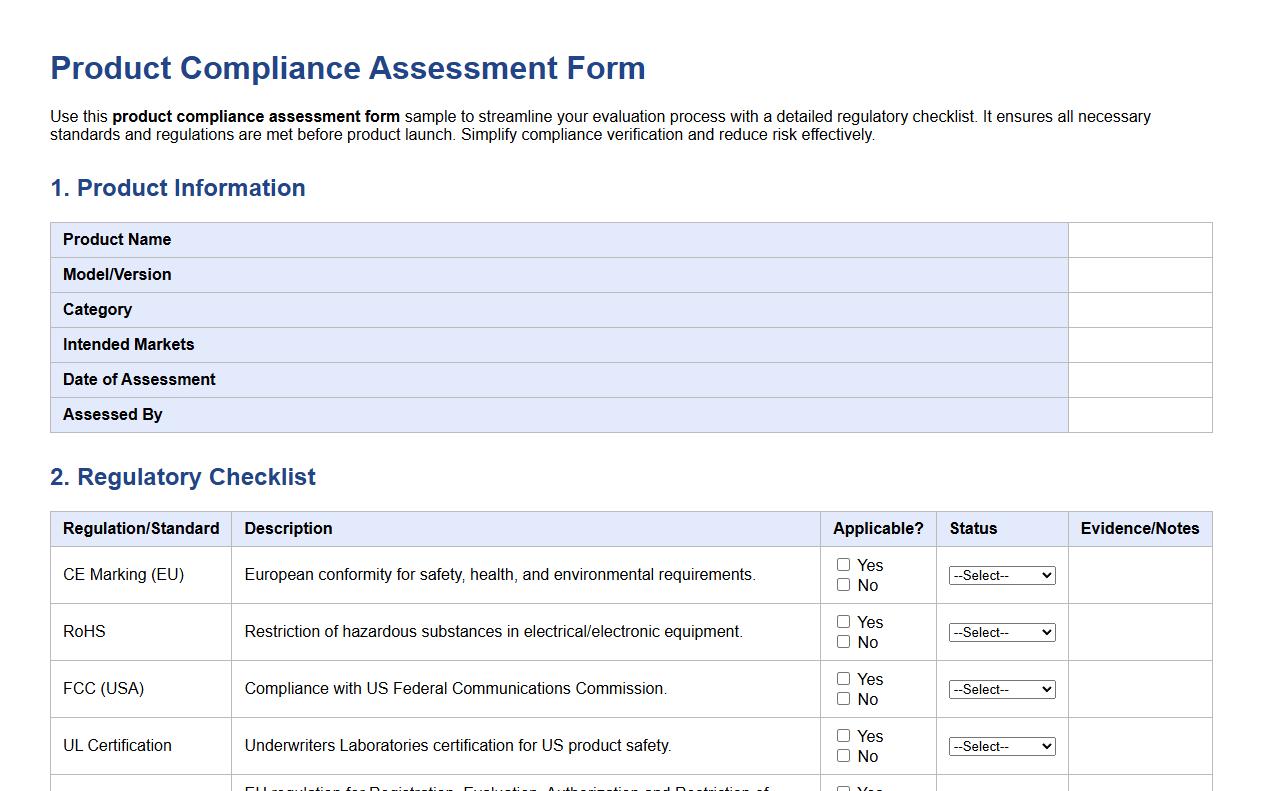Click the Assessed By input cell
The width and height of the screenshot is (1263, 791).
[1139, 415]
